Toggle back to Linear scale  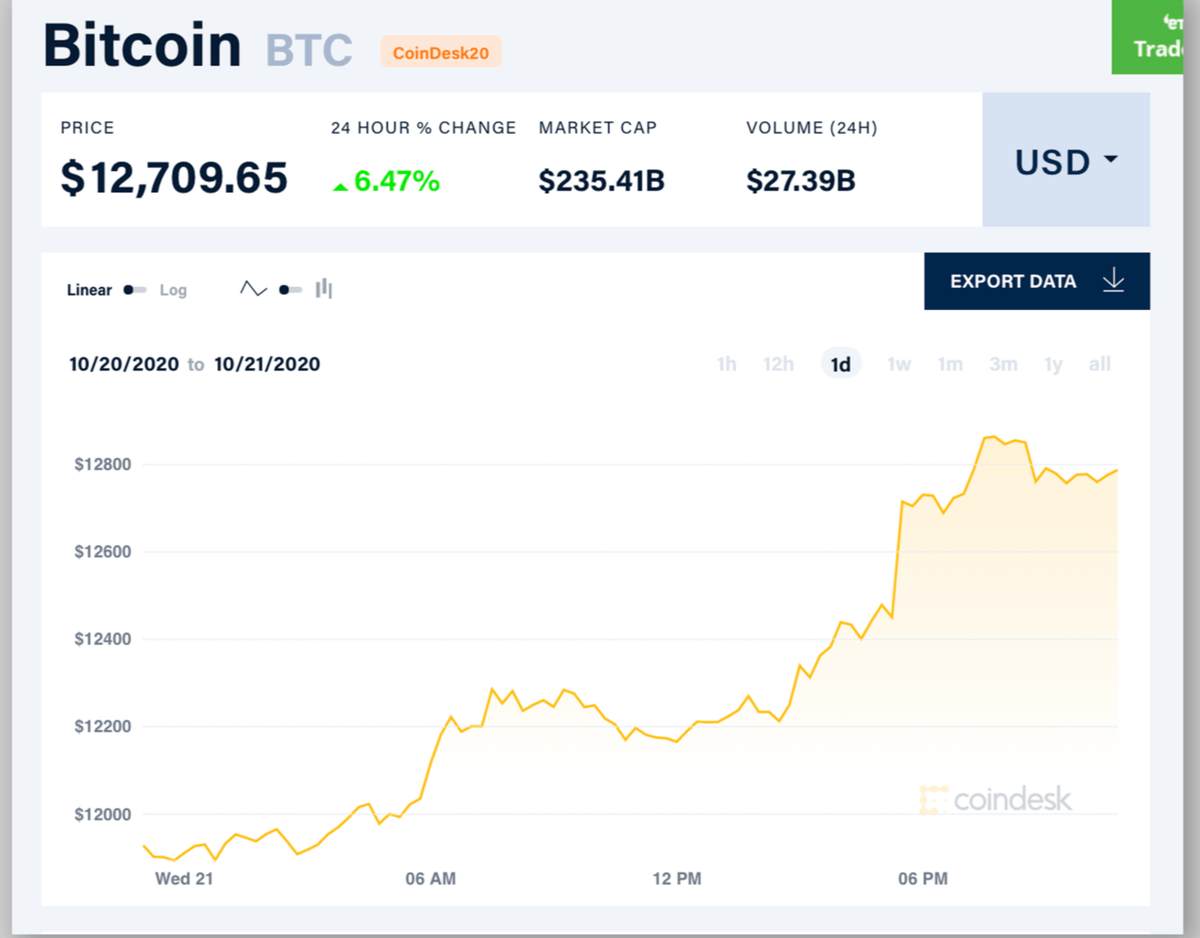pos(88,290)
